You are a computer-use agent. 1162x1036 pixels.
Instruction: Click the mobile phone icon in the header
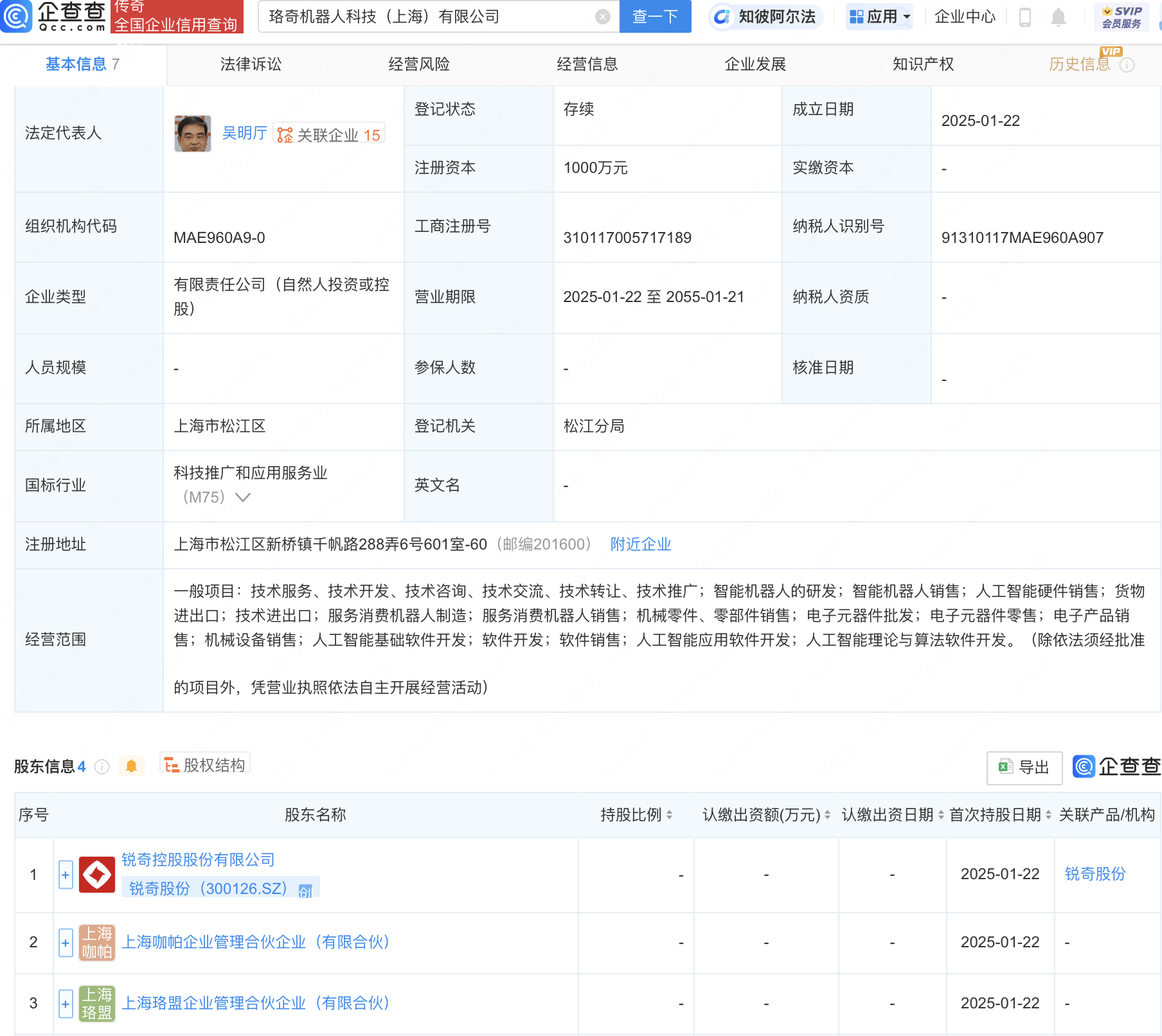[x=1024, y=17]
